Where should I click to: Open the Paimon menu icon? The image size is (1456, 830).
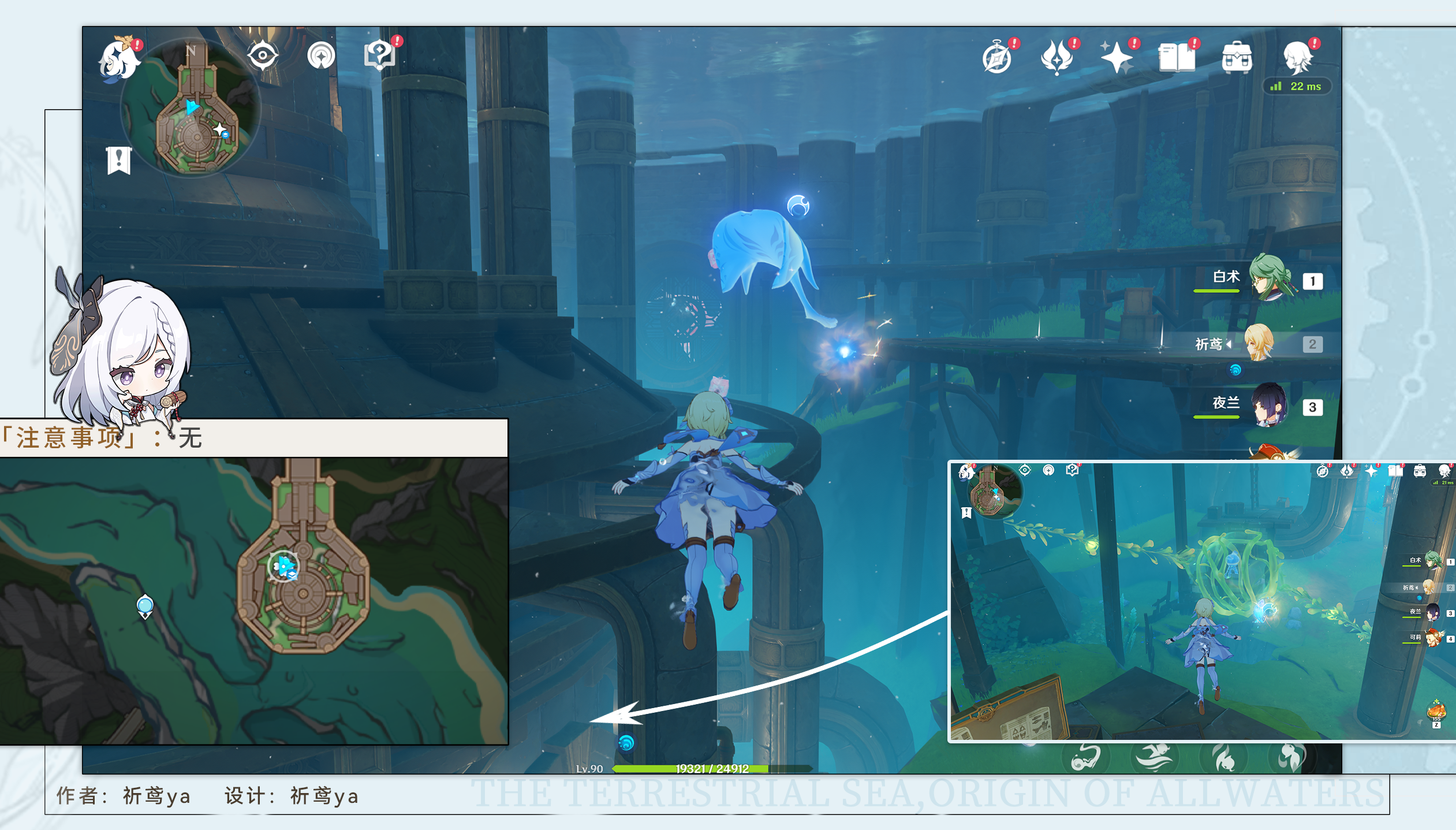coord(120,59)
